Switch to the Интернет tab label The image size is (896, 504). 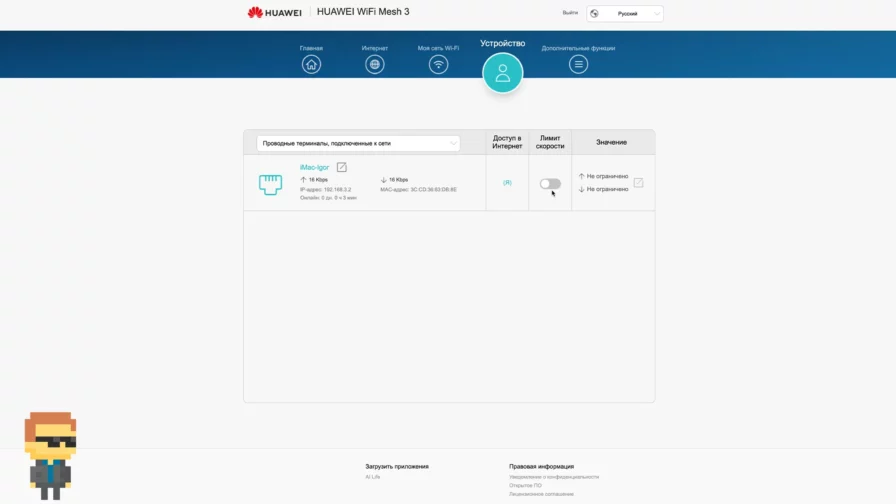375,48
